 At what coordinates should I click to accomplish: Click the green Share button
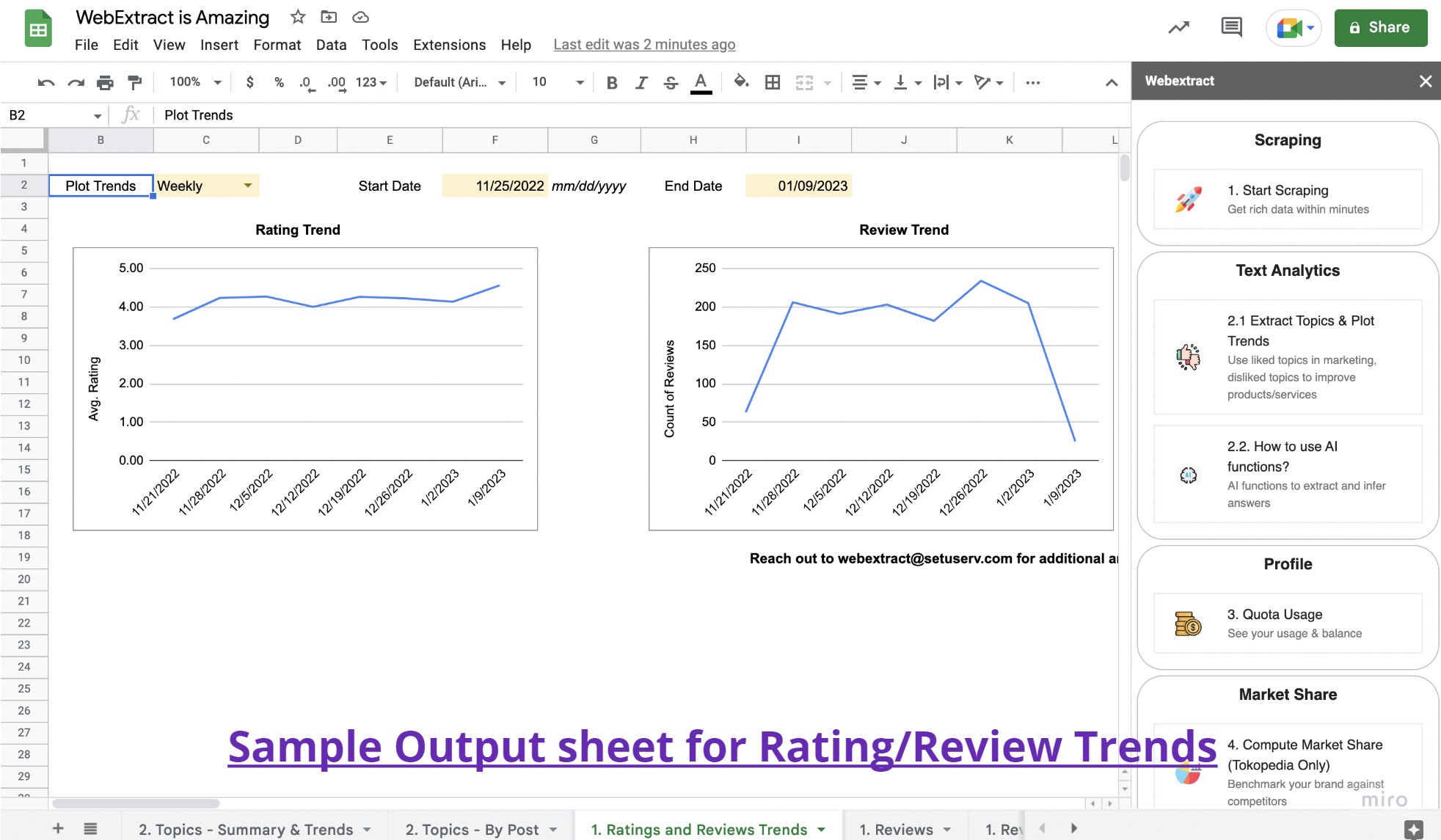point(1380,28)
